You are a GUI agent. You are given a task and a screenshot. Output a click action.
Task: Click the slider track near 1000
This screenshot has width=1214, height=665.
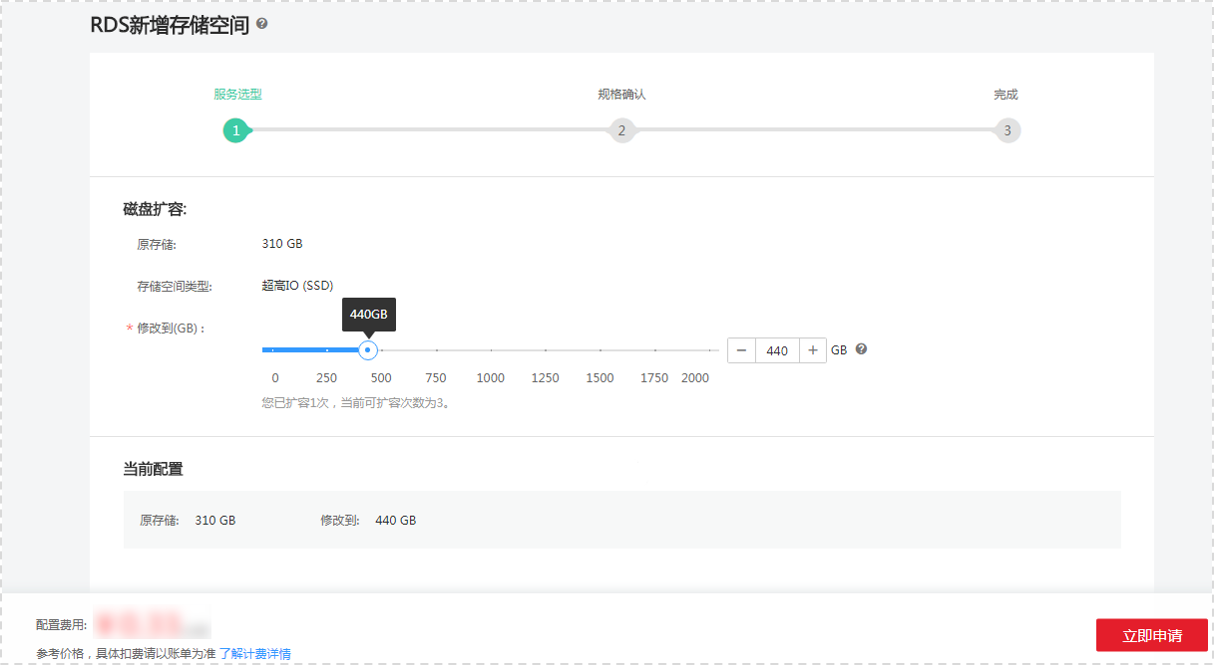pos(491,350)
